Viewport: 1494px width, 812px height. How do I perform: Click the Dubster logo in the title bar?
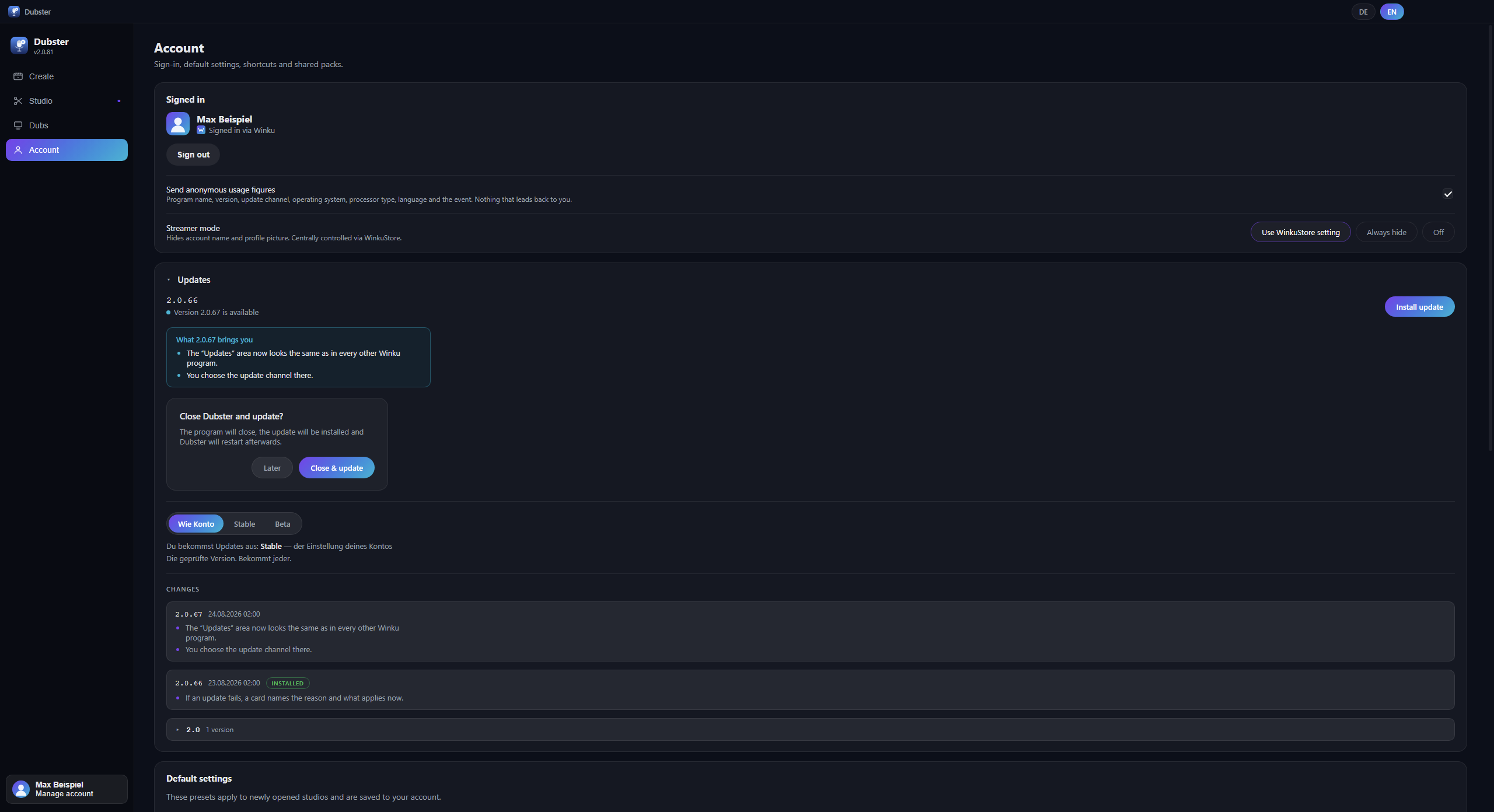(14, 12)
